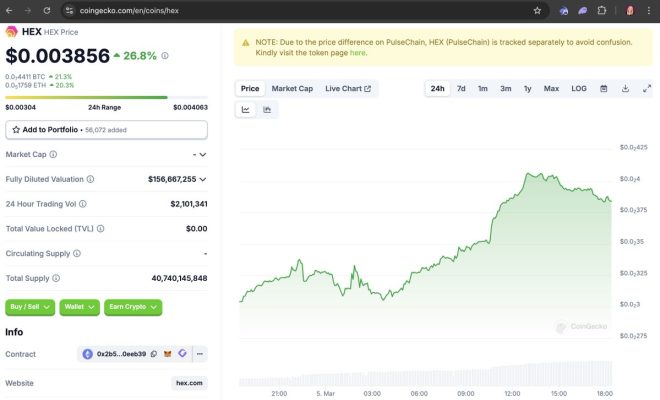
Task: Add token to MetaMask fox icon
Action: (x=168, y=354)
